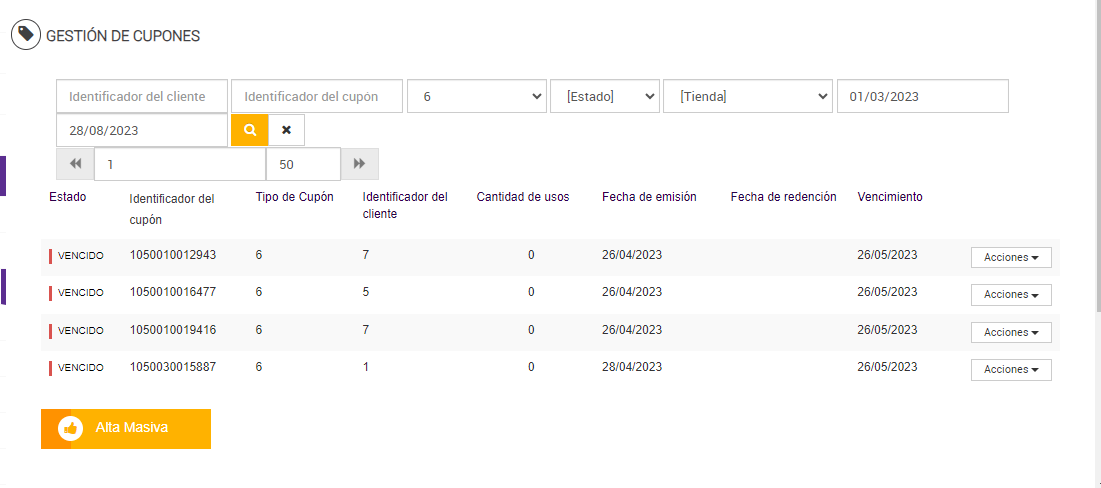Open Acciones menu for coupon 1050010012943
1101x488 pixels.
click(1010, 257)
